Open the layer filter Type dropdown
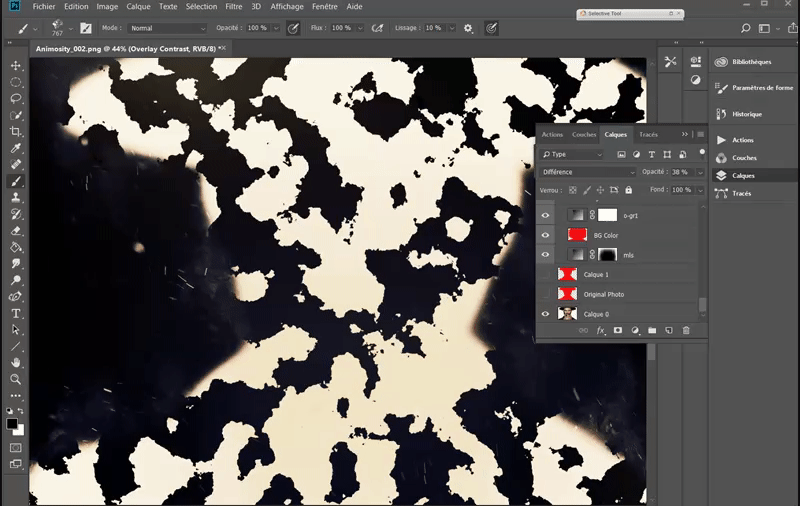This screenshot has width=800, height=506. pos(572,154)
